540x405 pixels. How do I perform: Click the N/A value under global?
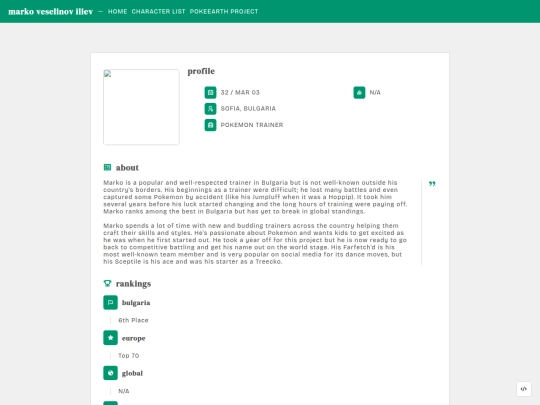point(124,391)
